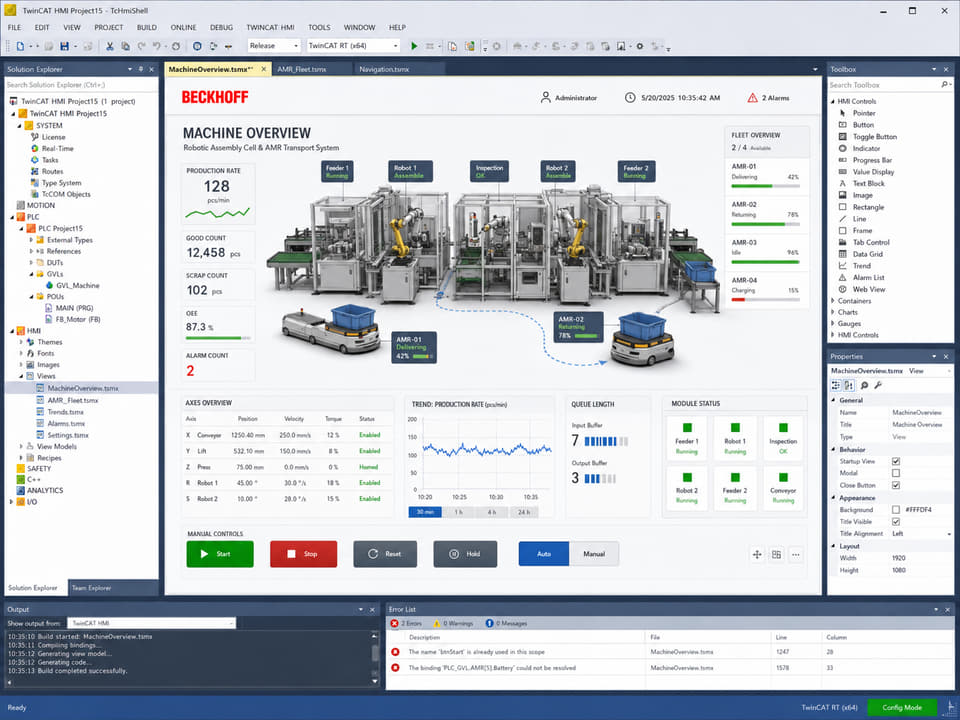Screen dimensions: 960x720
Task: Click the Save floppy disk toolbar icon
Action: point(64,46)
